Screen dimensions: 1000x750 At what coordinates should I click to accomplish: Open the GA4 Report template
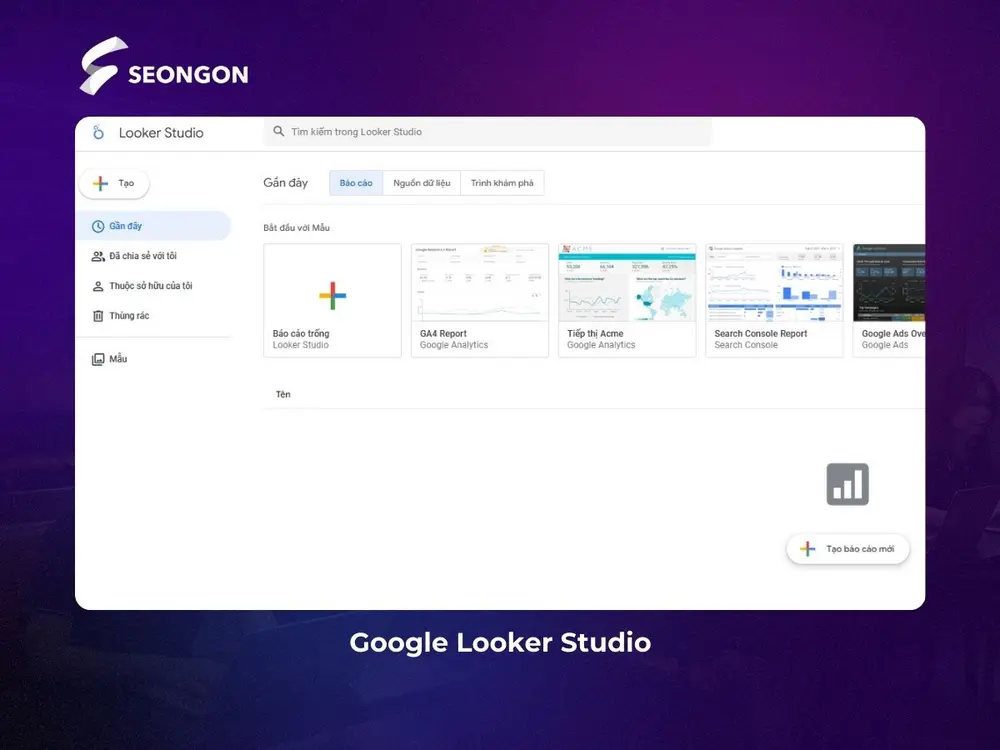click(480, 300)
